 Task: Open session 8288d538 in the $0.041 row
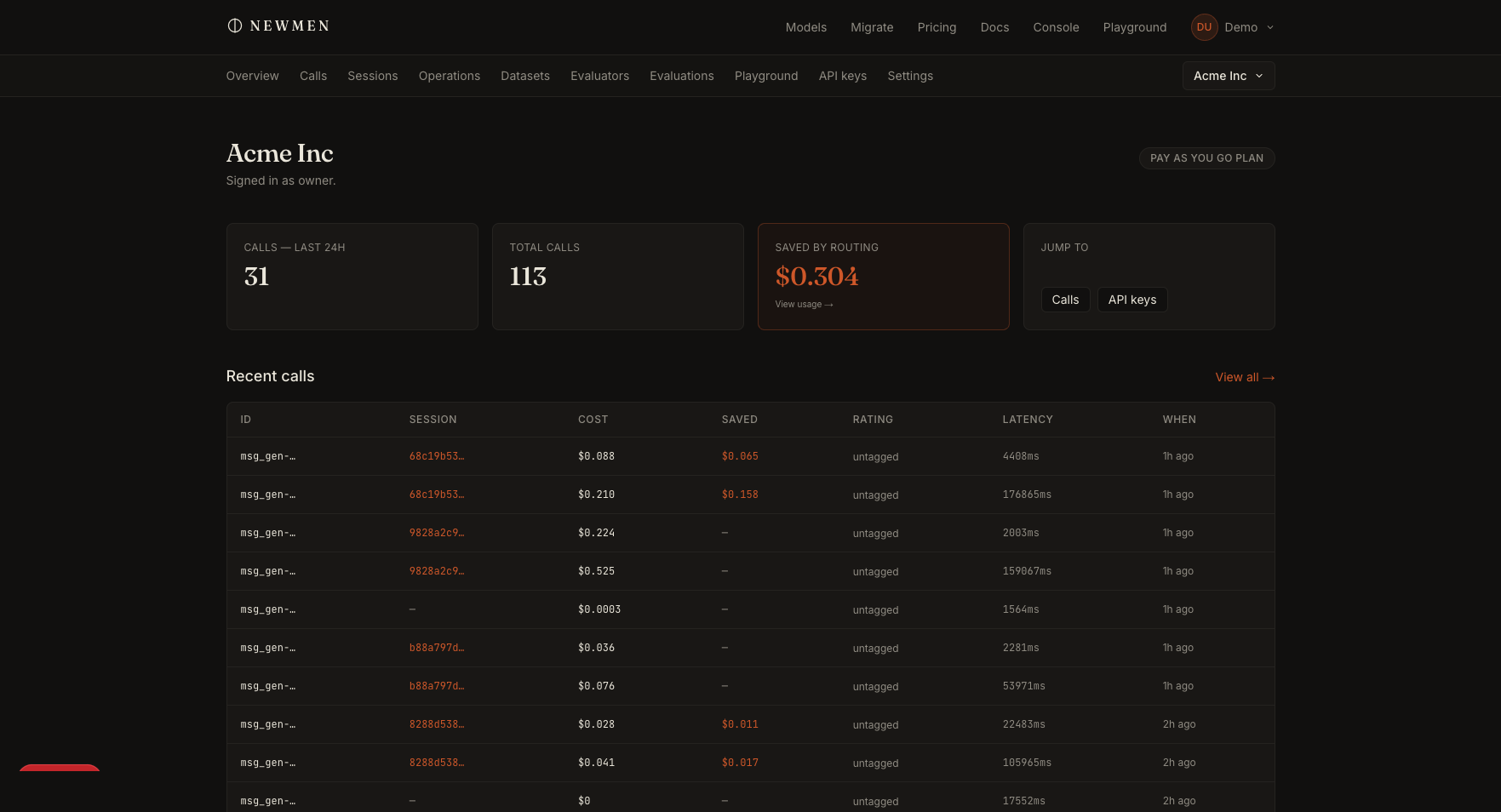pyautogui.click(x=437, y=763)
